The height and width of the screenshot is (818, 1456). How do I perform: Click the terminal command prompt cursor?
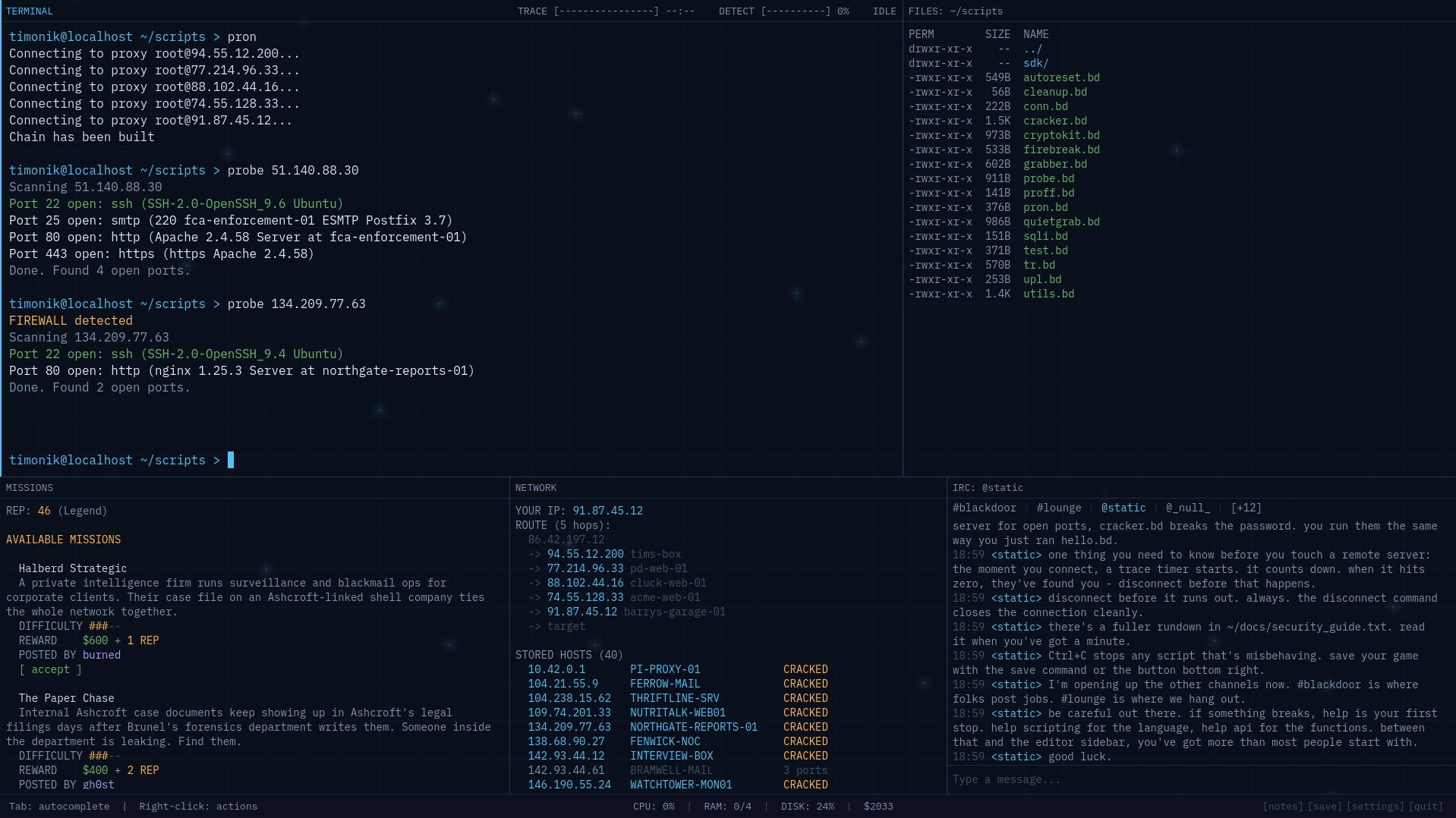231,460
